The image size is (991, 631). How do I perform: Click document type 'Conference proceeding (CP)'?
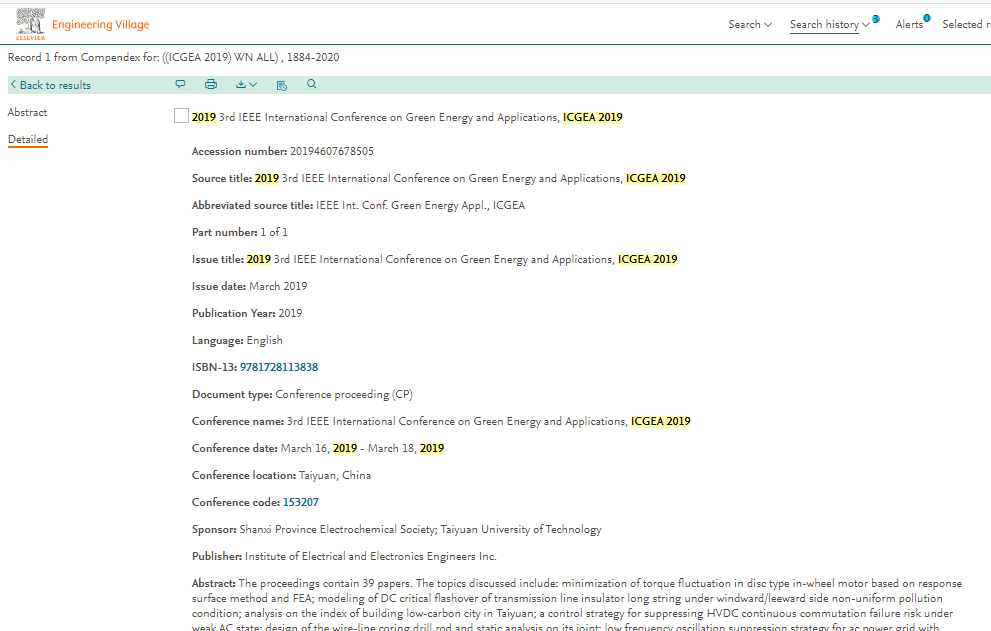point(344,394)
